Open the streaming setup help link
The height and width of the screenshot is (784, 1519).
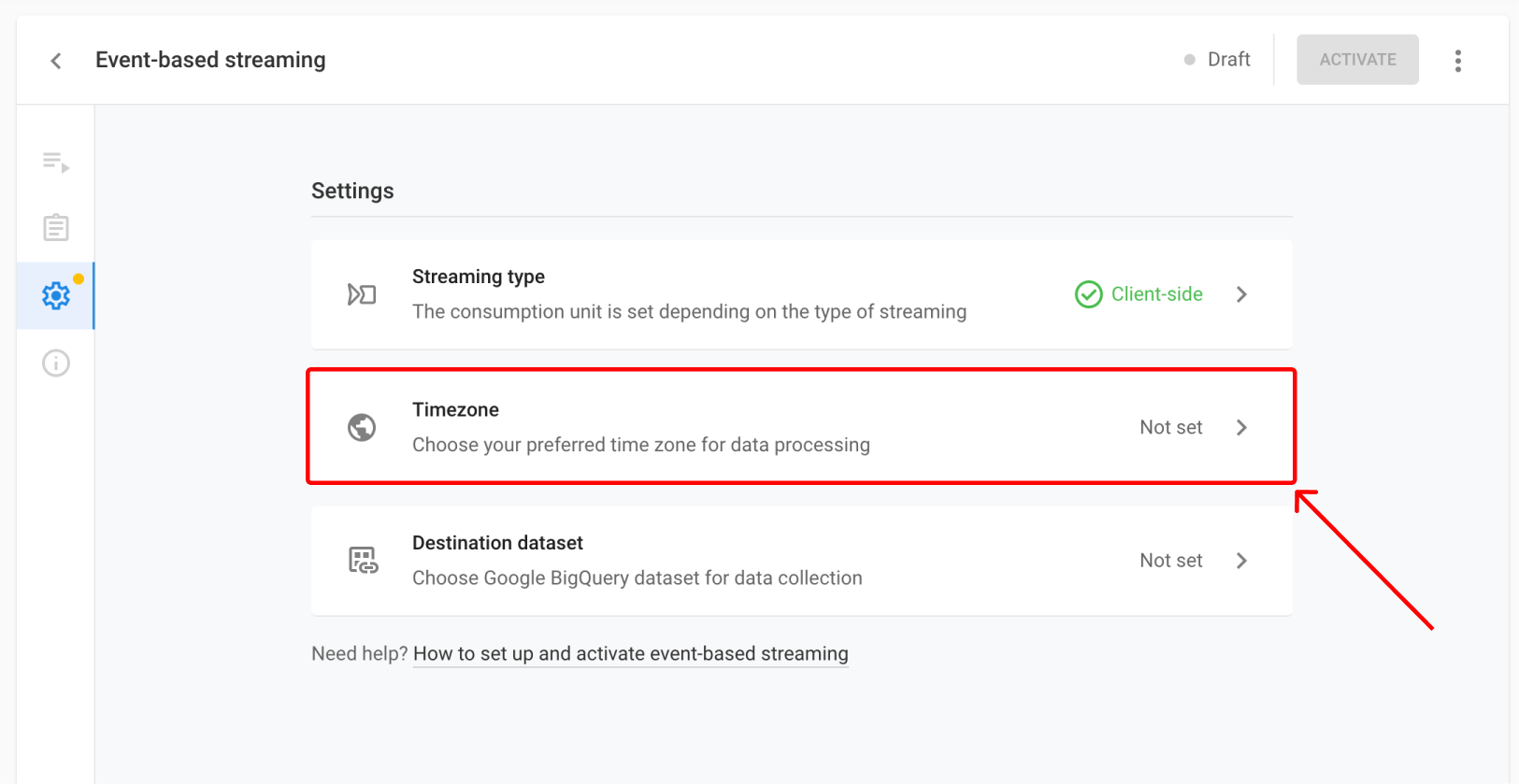click(631, 654)
